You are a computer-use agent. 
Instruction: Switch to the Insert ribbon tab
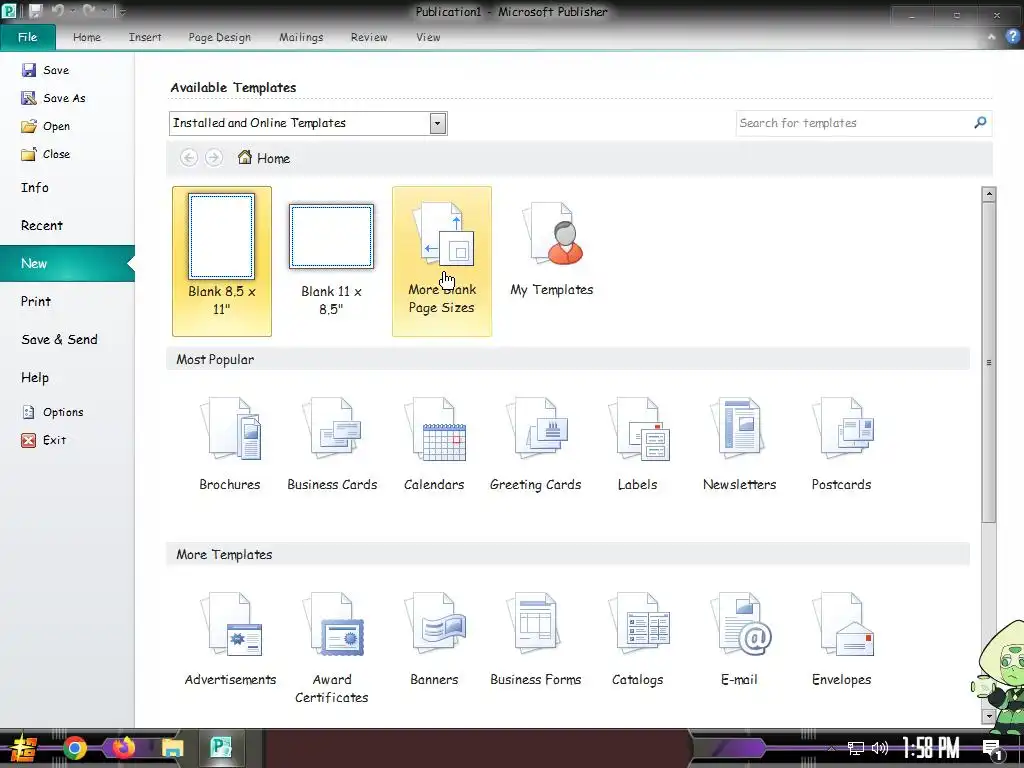click(145, 37)
